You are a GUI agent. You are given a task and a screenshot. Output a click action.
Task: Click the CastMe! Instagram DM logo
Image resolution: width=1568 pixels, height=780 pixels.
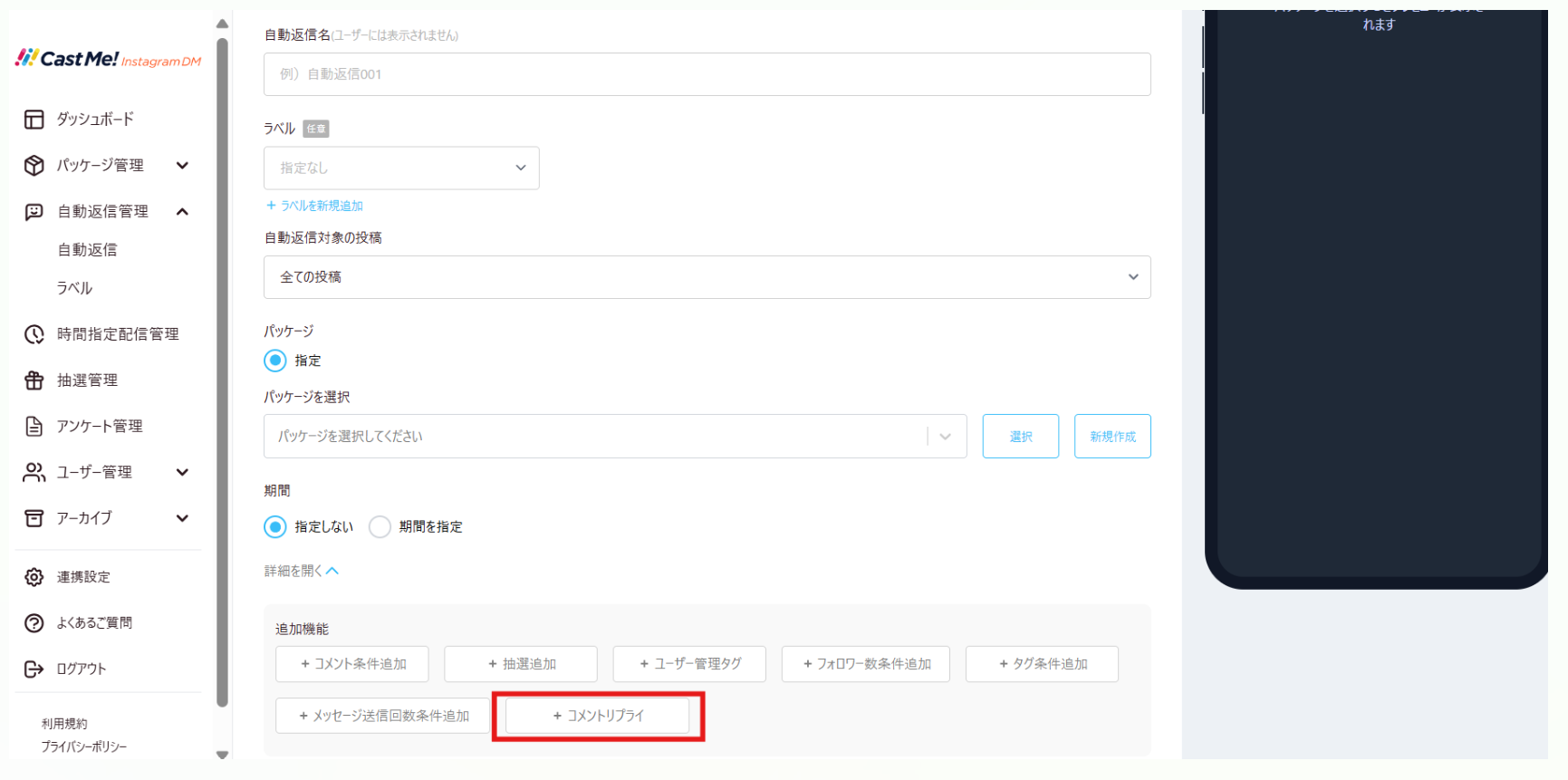click(x=108, y=59)
